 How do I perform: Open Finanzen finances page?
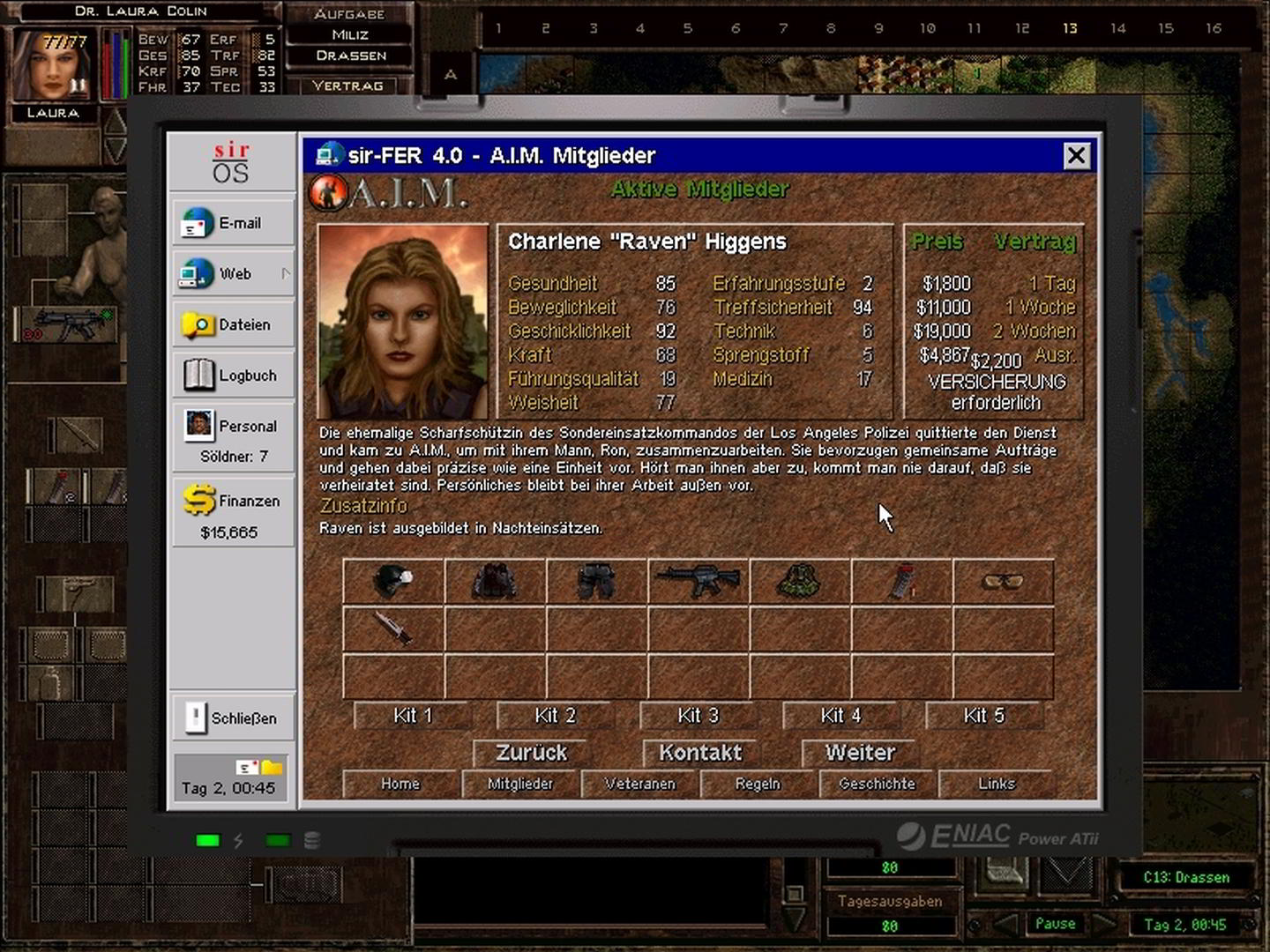coord(233,502)
